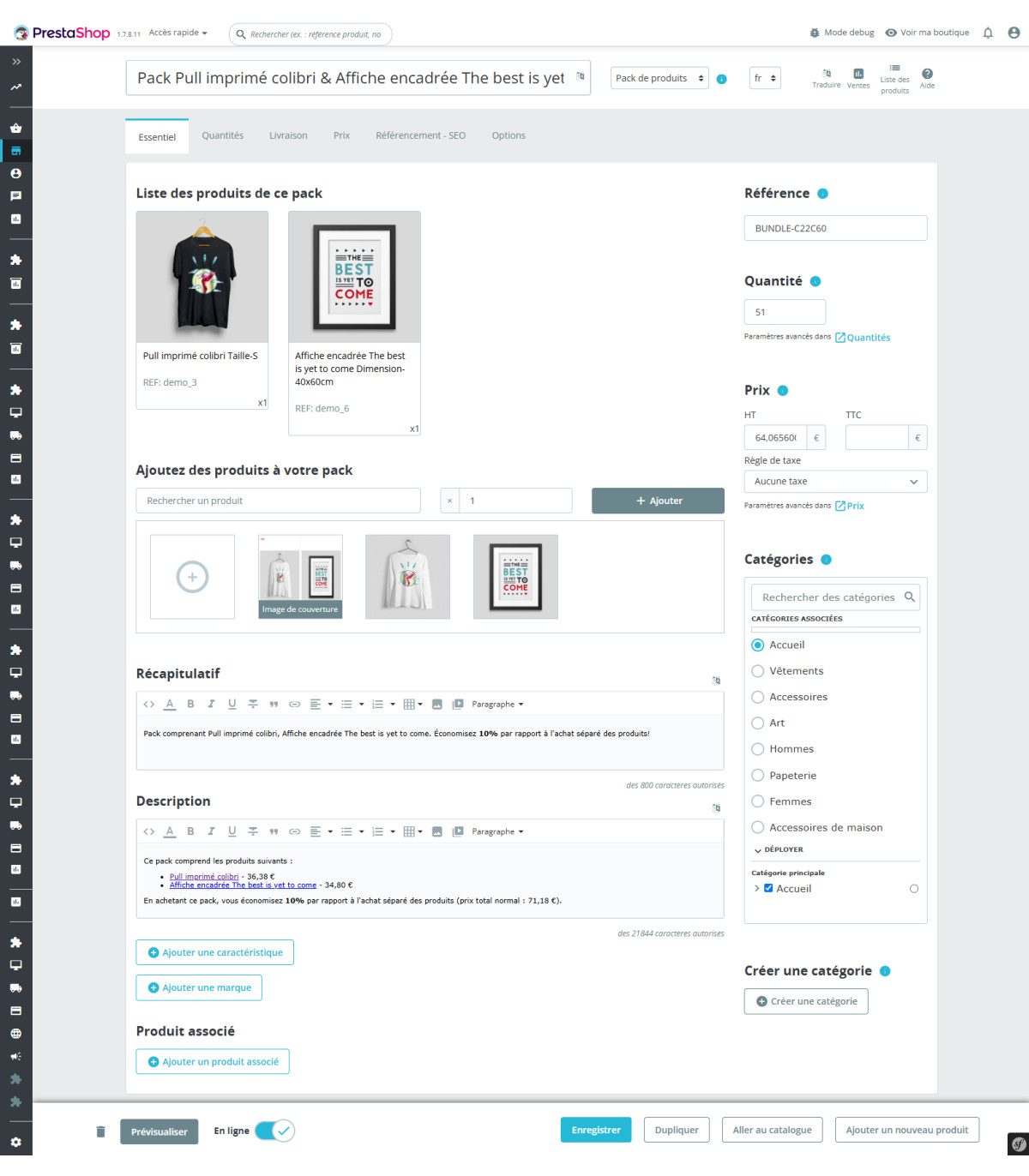Click the notifications bell icon
Image resolution: width=1029 pixels, height=1176 pixels.
(x=988, y=33)
